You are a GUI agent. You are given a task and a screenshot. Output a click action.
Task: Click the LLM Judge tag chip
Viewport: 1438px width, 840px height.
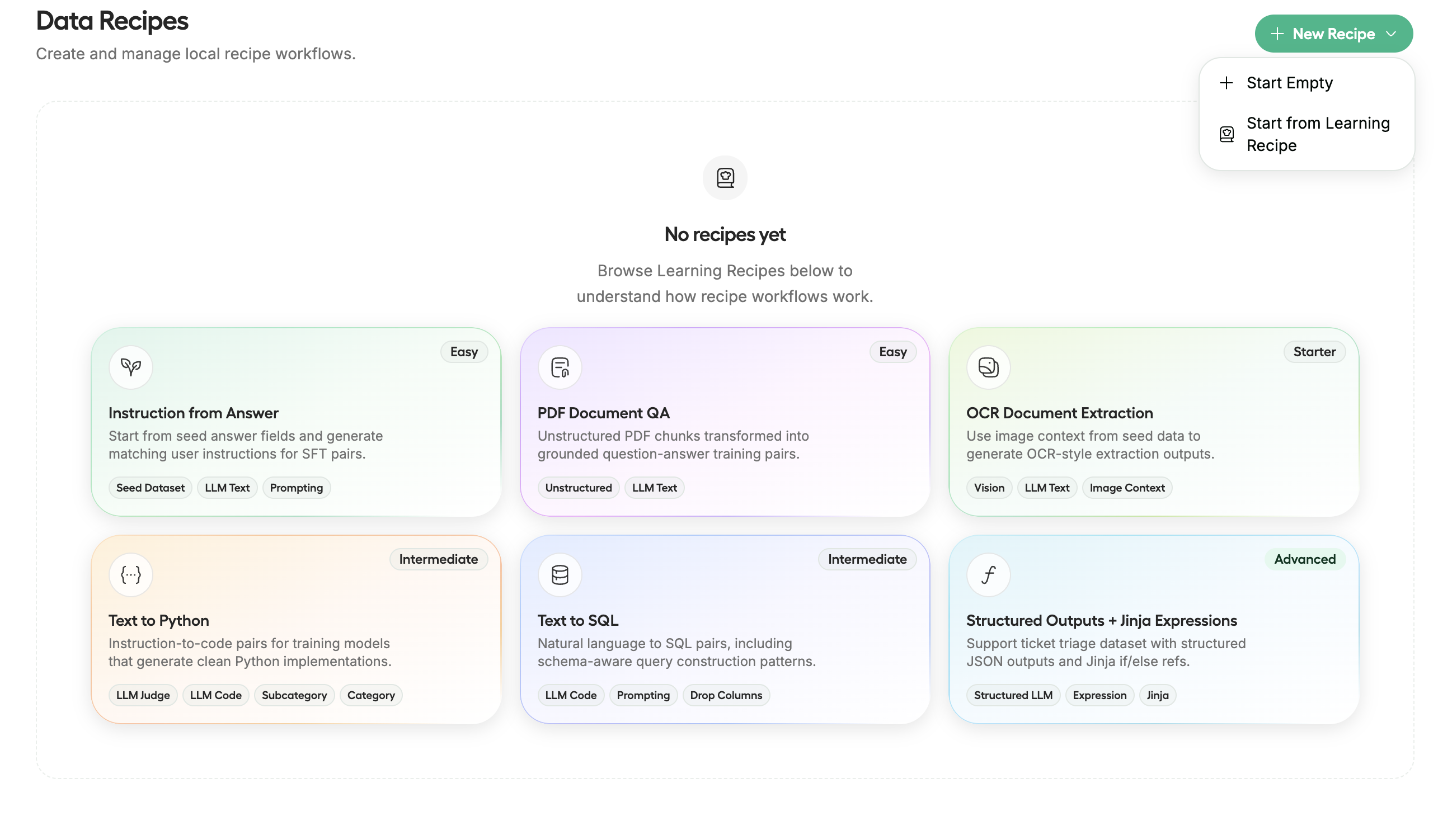click(x=143, y=695)
